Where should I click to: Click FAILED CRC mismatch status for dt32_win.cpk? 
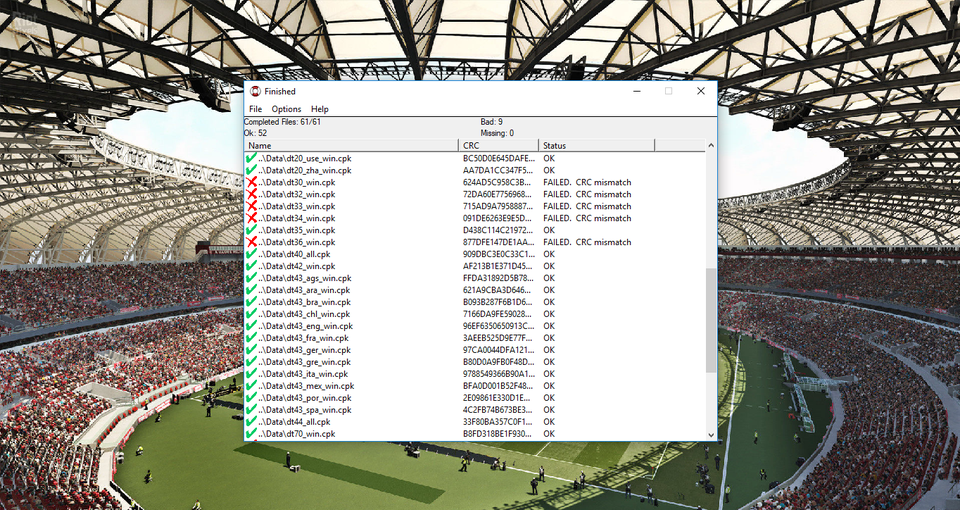click(587, 194)
